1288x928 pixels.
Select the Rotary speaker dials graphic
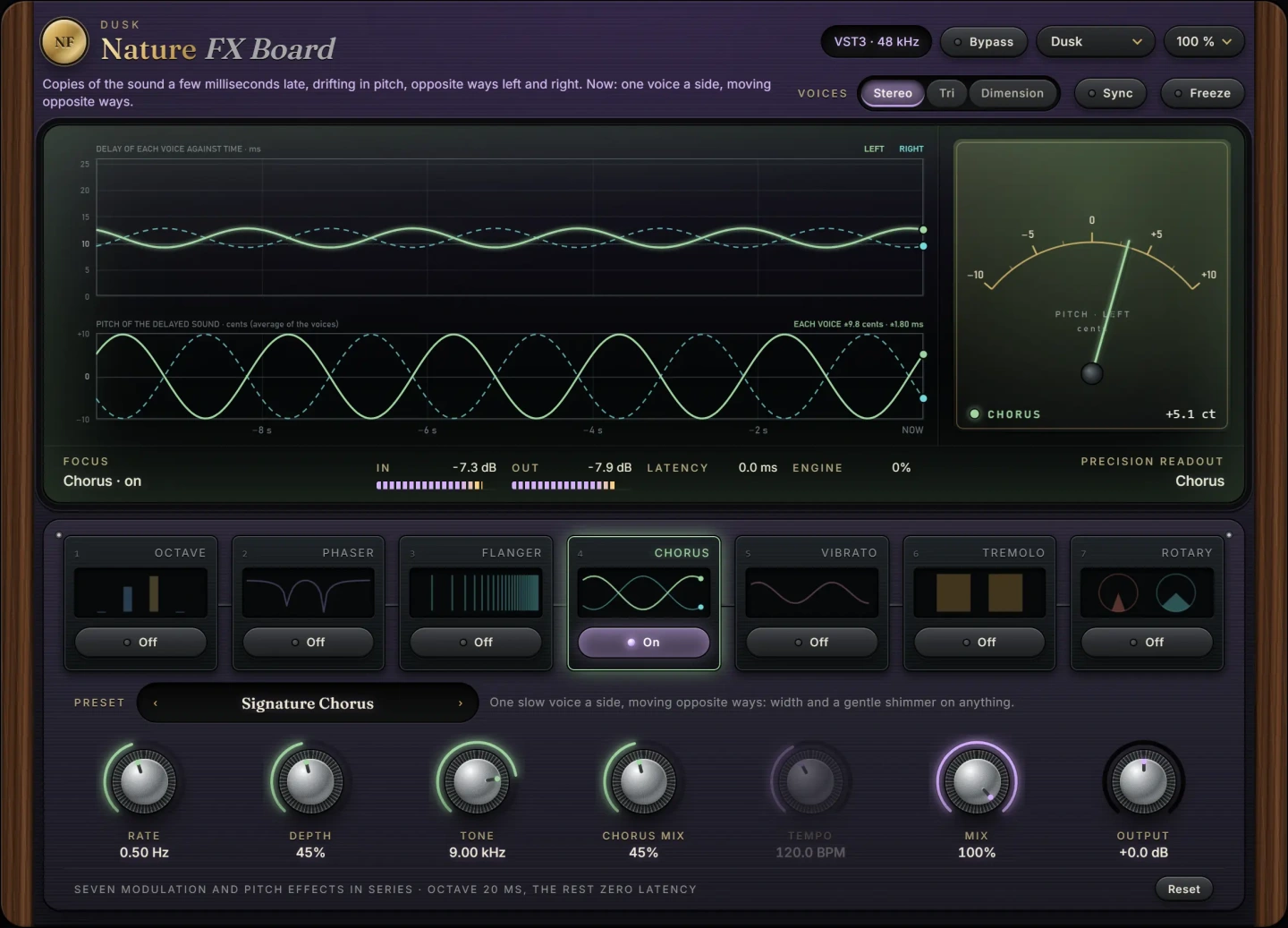pos(1147,592)
